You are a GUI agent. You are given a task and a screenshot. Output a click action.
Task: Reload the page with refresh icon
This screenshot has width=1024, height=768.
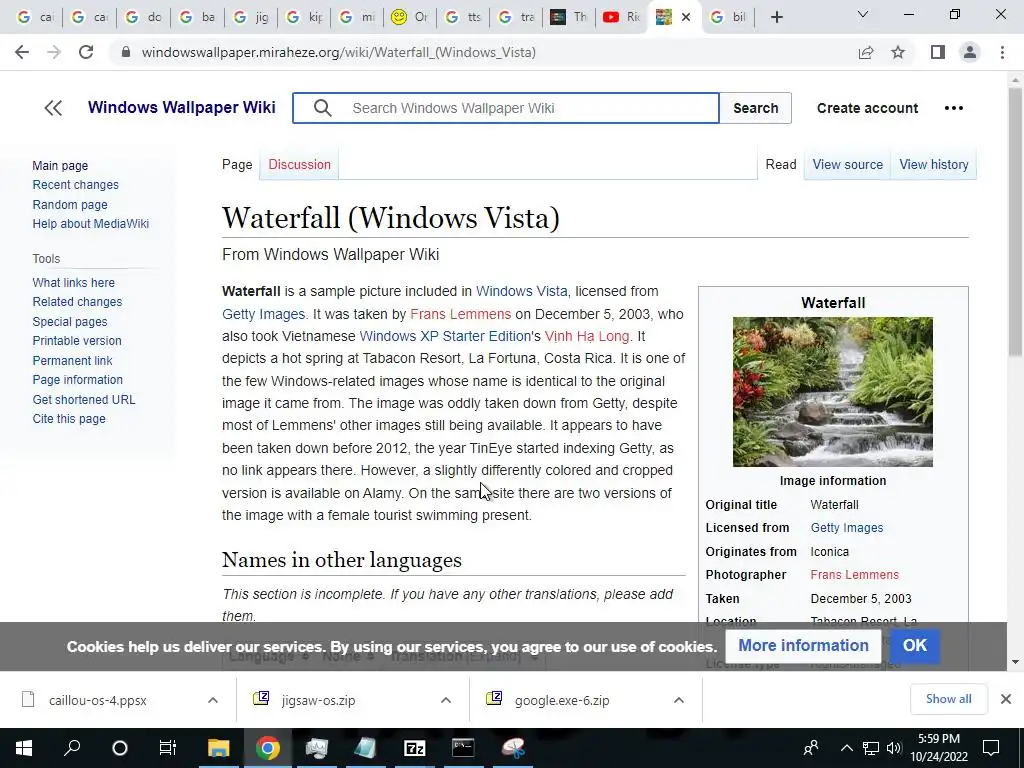86,52
